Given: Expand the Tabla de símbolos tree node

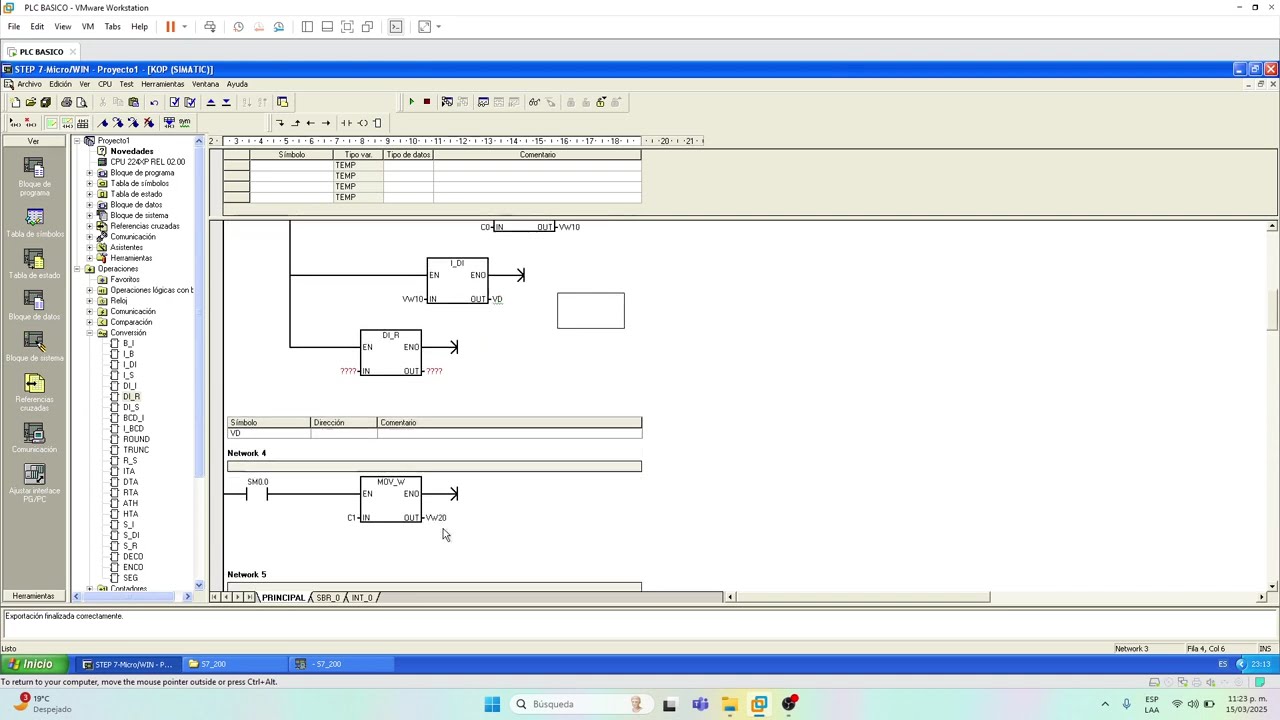Looking at the screenshot, I should coord(89,184).
